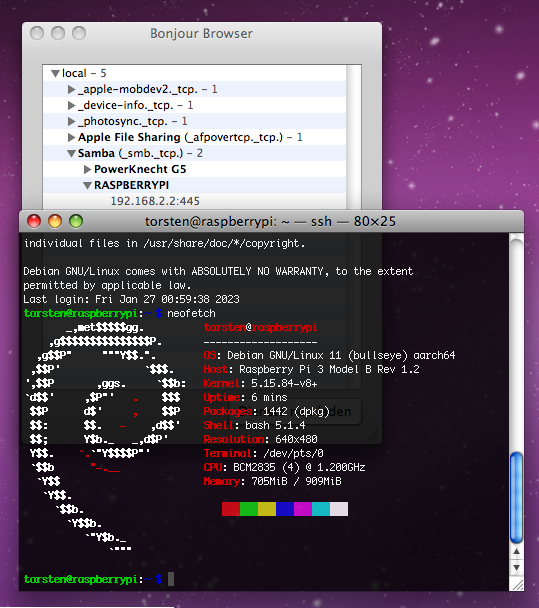This screenshot has height=608, width=539.
Task: Select the Samba (_smb._tcp.) row label
Action: [140, 153]
